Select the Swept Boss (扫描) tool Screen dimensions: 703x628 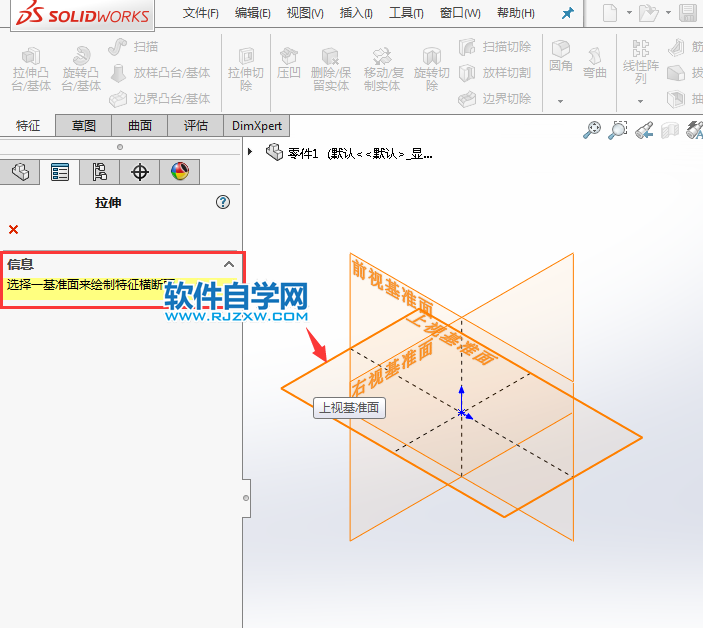[x=133, y=47]
